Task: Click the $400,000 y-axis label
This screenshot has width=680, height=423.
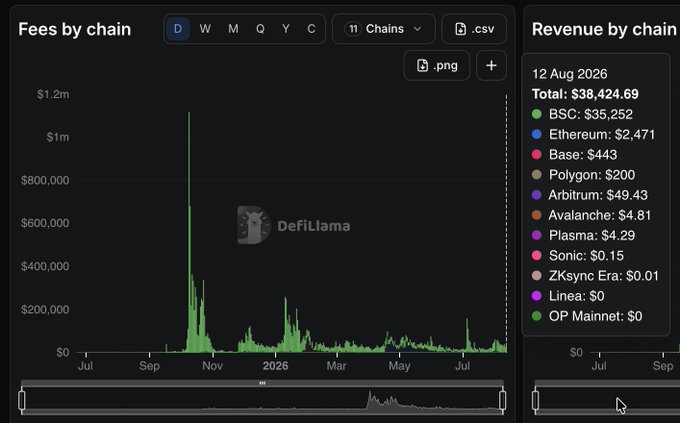Action: click(x=45, y=266)
